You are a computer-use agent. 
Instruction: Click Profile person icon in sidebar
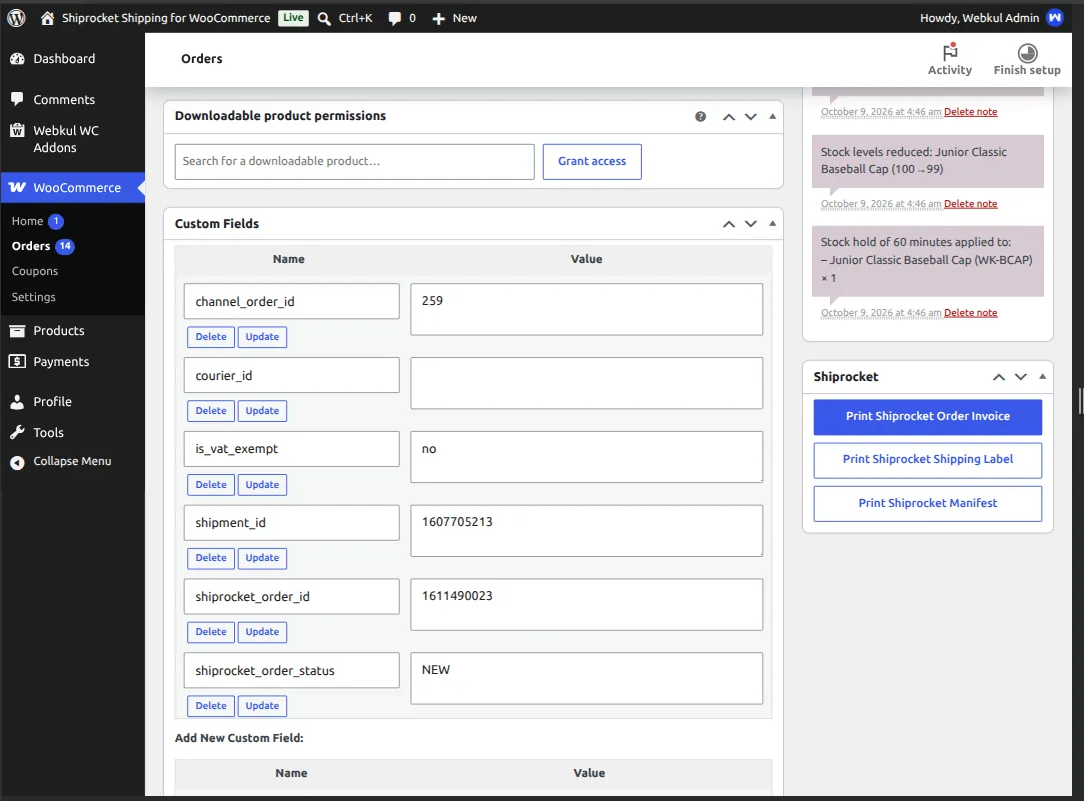17,402
